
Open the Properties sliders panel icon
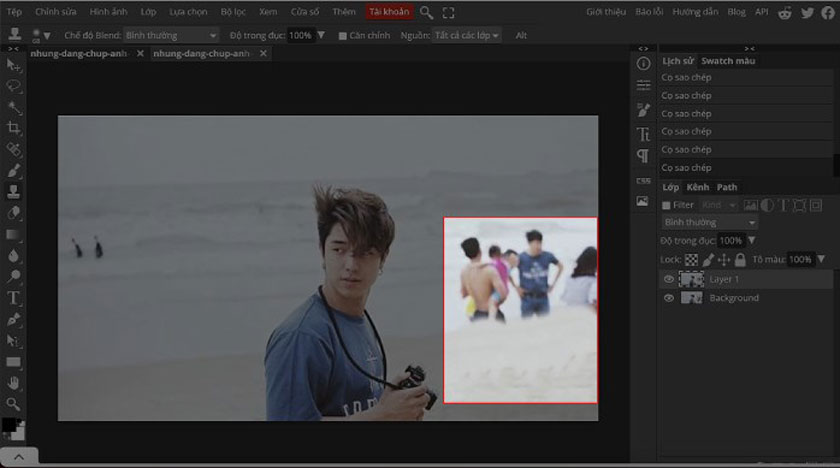pyautogui.click(x=643, y=85)
